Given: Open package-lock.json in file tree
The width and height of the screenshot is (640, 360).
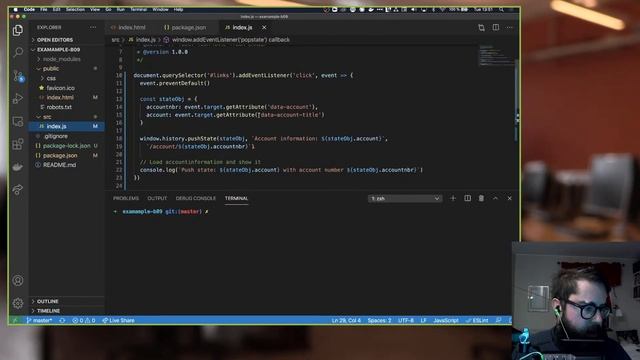Looking at the screenshot, I should pos(67,146).
